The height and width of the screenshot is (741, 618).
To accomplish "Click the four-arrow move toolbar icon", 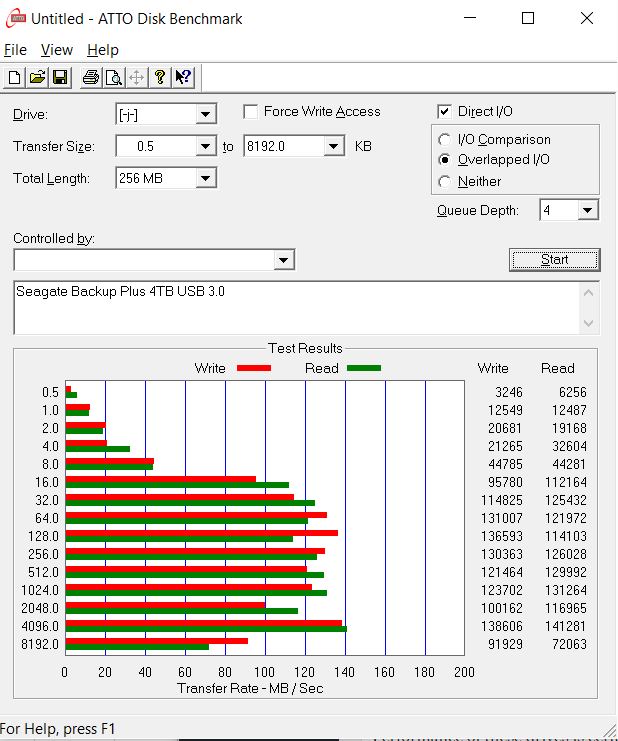I will point(137,77).
